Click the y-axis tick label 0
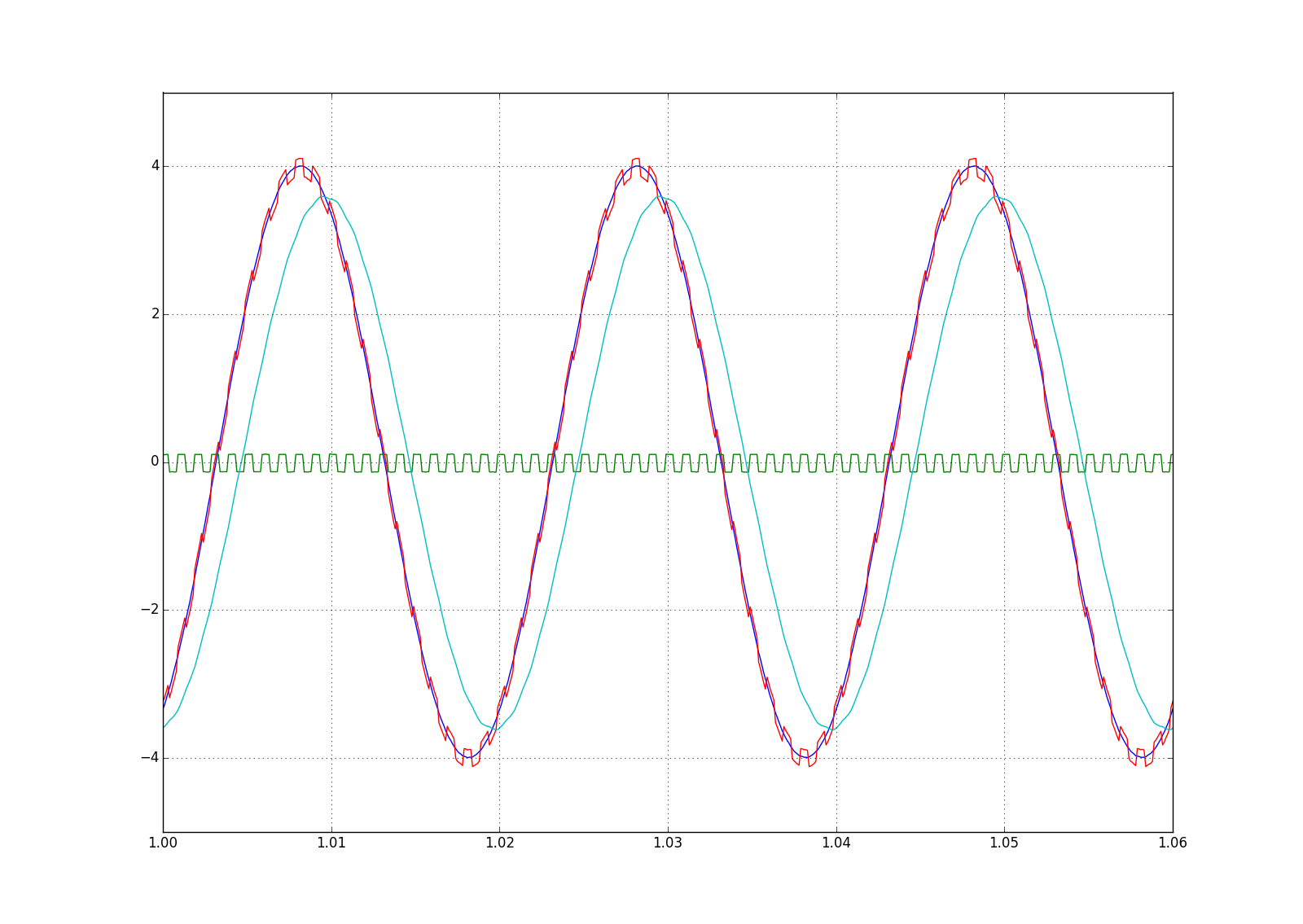The image size is (1303, 924). (154, 462)
